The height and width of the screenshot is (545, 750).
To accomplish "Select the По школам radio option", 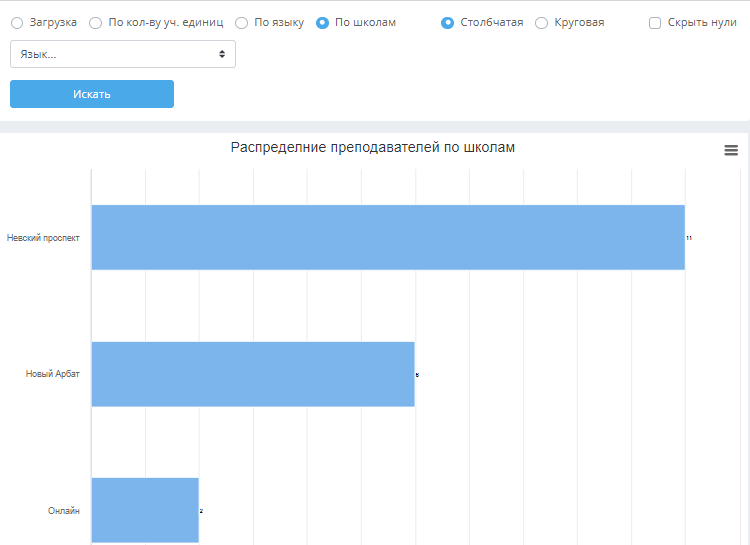I will tap(322, 23).
